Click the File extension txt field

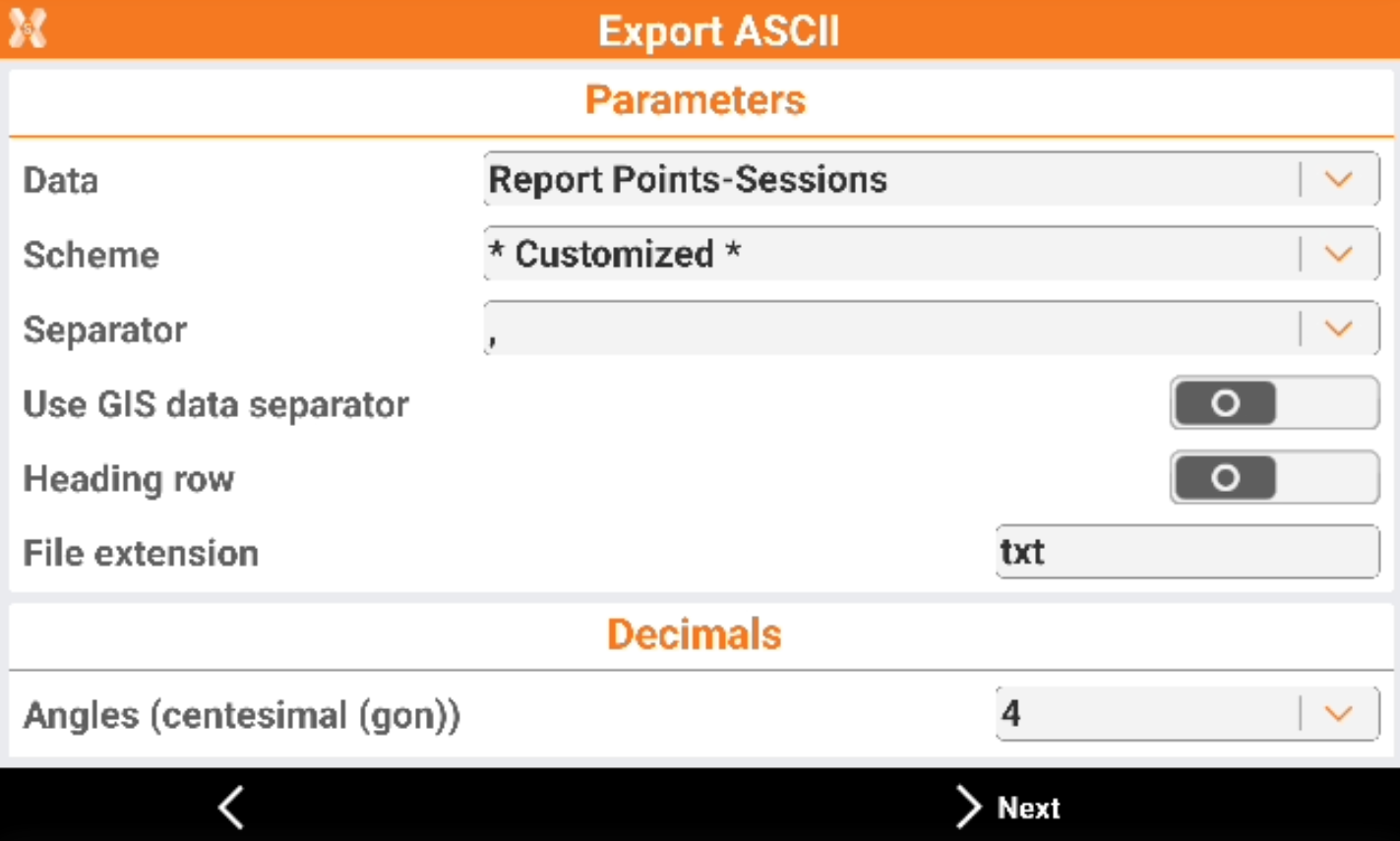pos(1187,552)
